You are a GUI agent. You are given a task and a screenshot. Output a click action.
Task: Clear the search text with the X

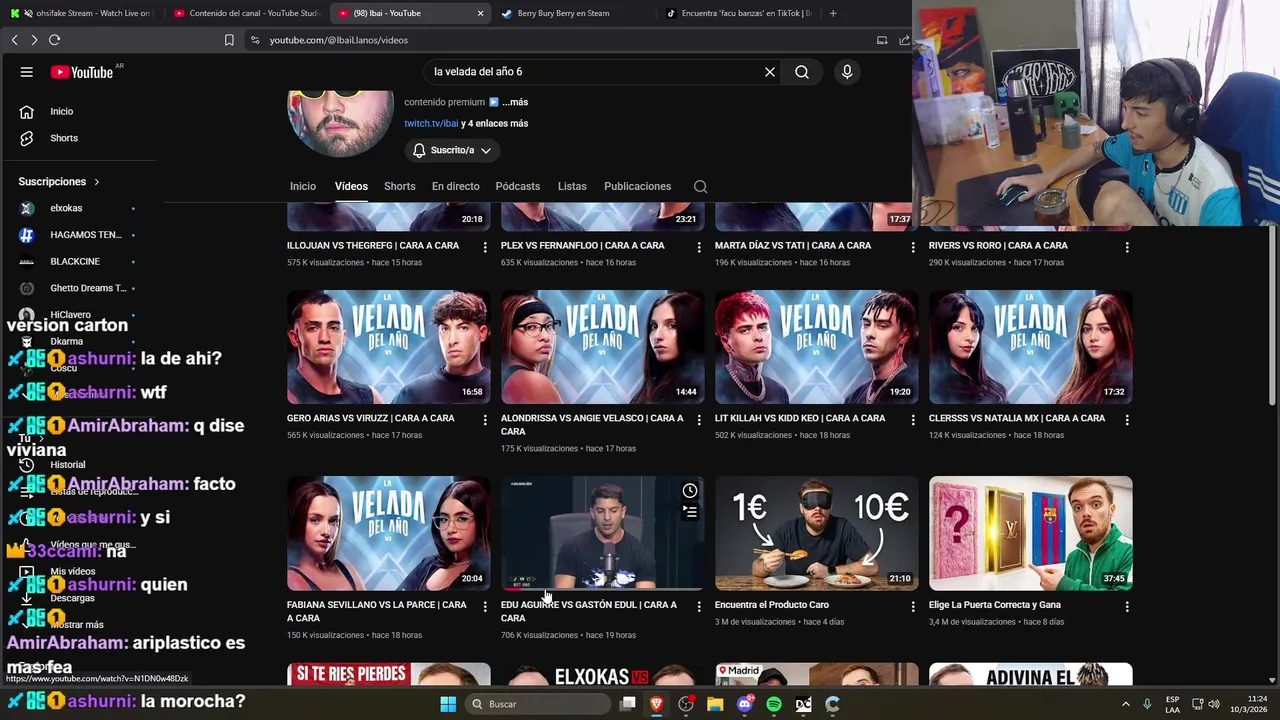(x=770, y=72)
